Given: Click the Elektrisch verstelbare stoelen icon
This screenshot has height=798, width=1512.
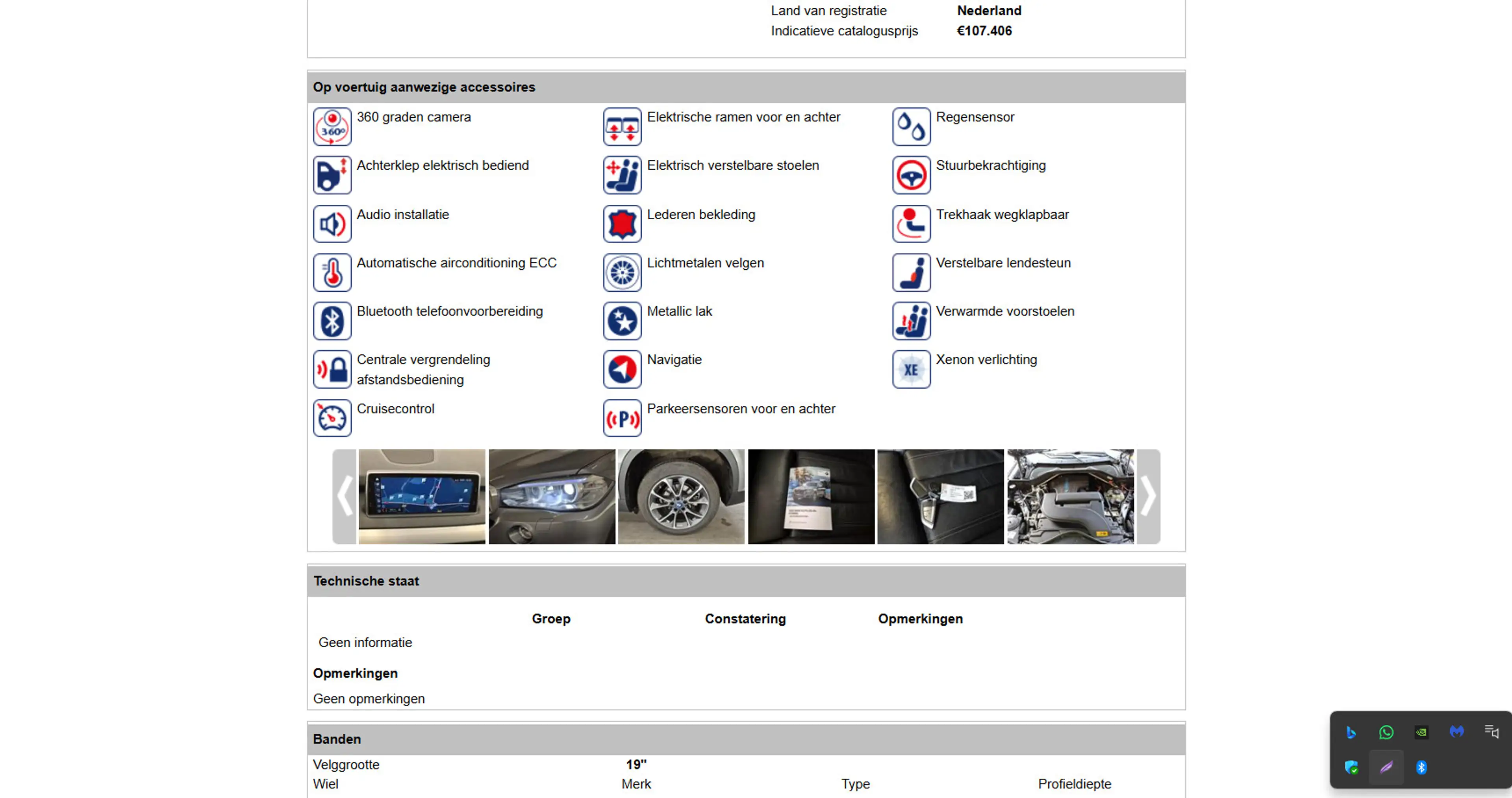Looking at the screenshot, I should pos(622,175).
